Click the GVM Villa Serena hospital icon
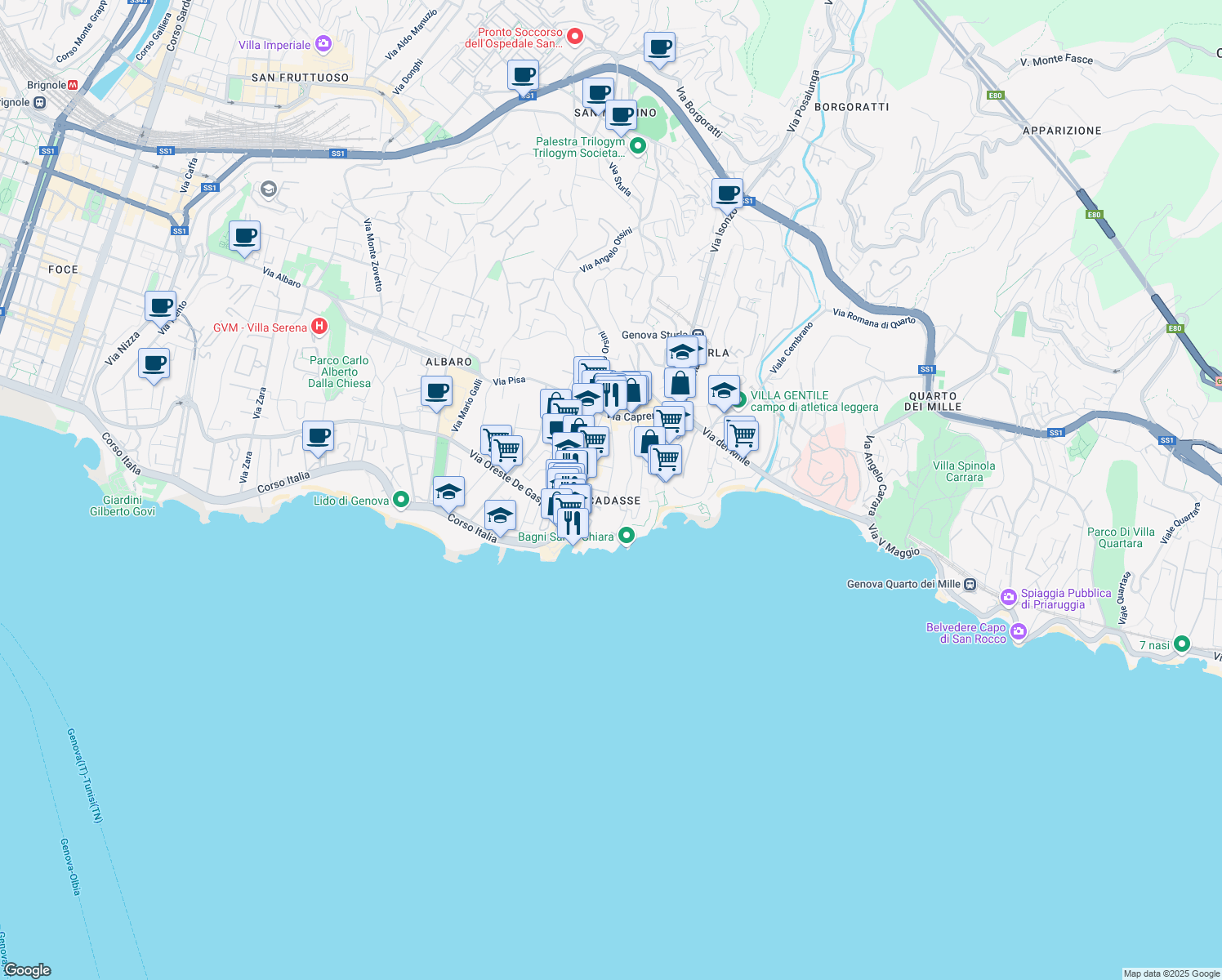 coord(319,327)
